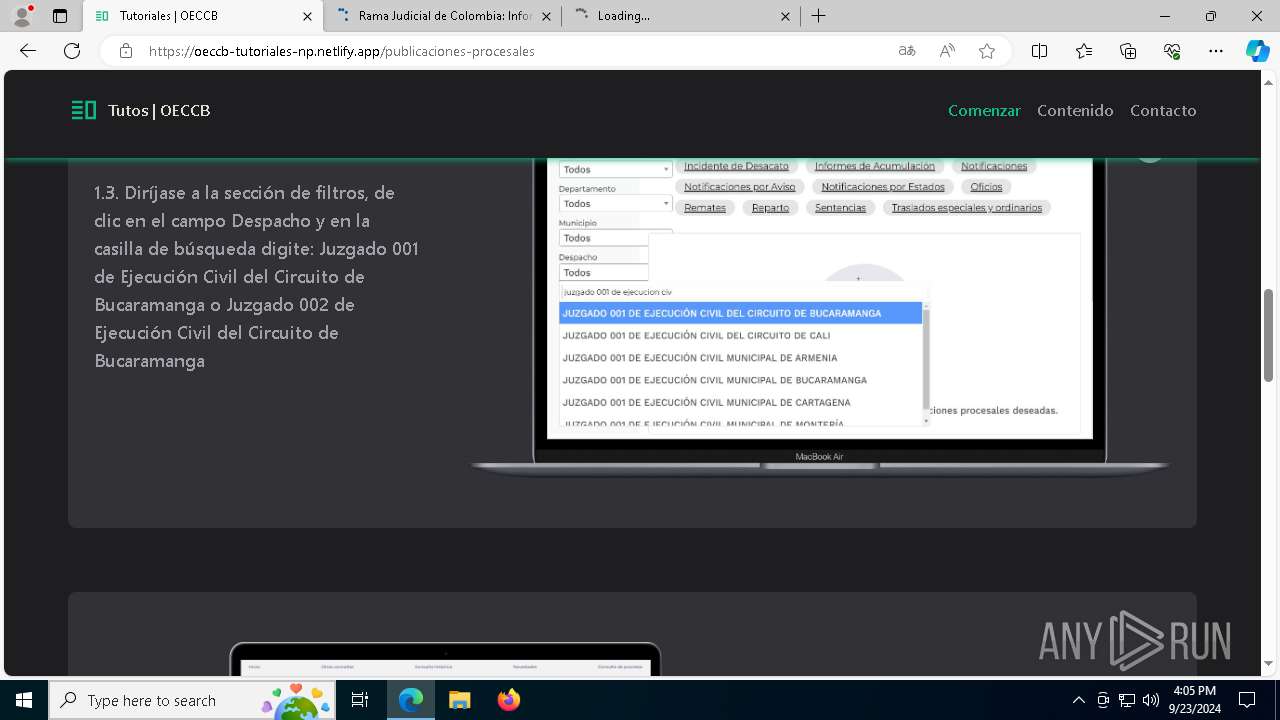Open Task View on the taskbar

pos(360,700)
